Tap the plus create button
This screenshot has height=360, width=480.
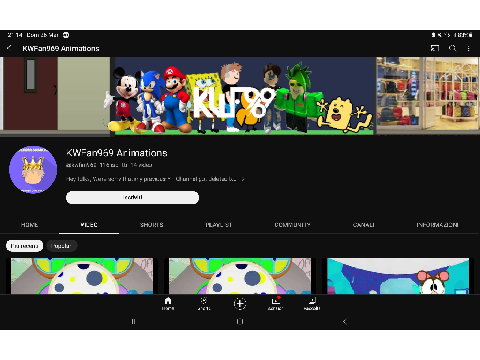tap(240, 303)
